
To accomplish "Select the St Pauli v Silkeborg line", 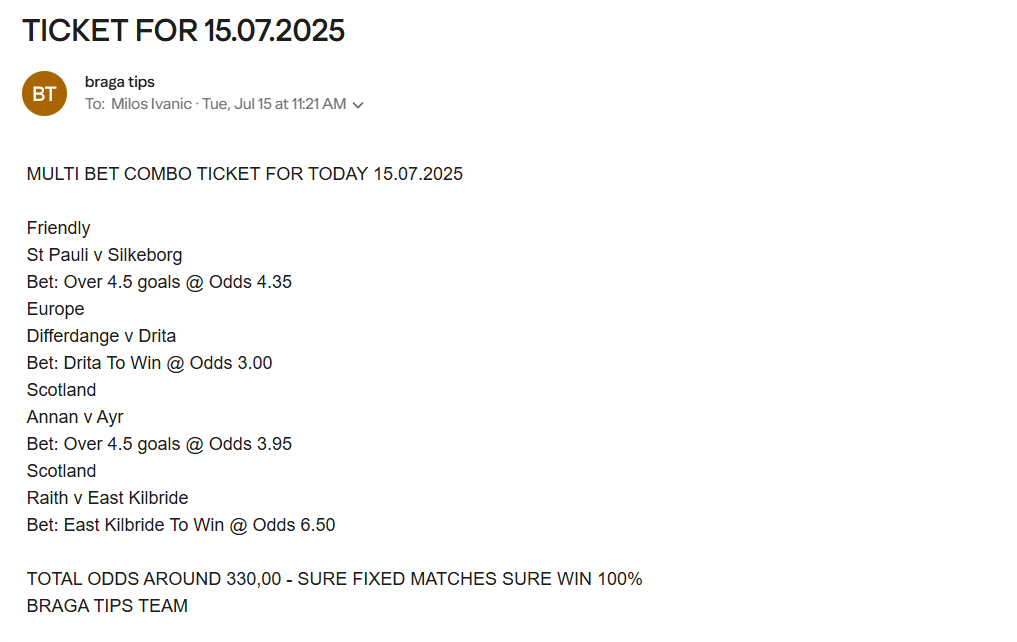I will 104,255.
